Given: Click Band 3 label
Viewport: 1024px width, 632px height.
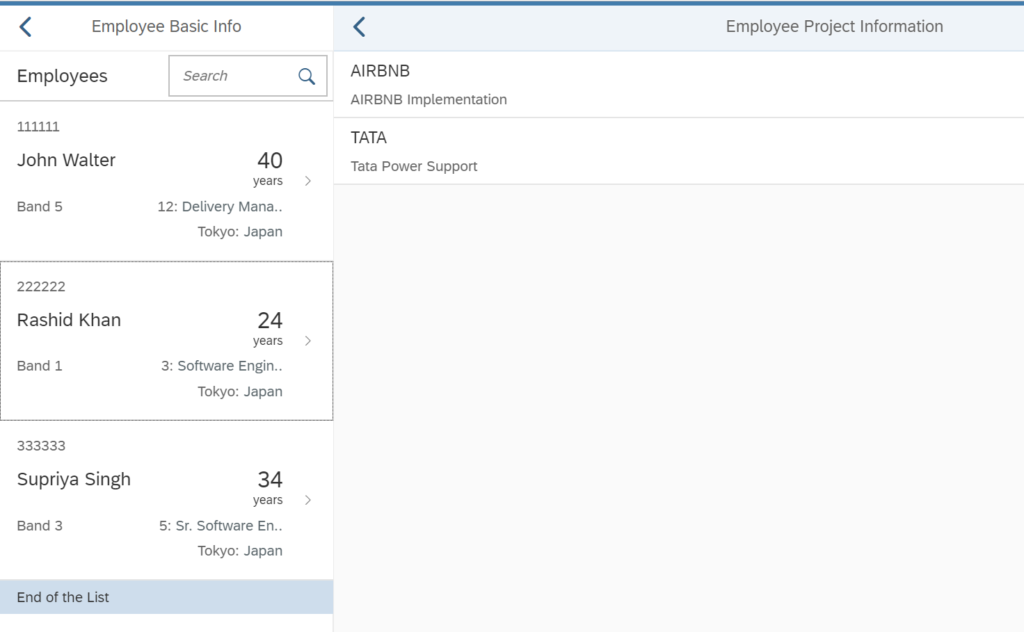Looking at the screenshot, I should 40,526.
